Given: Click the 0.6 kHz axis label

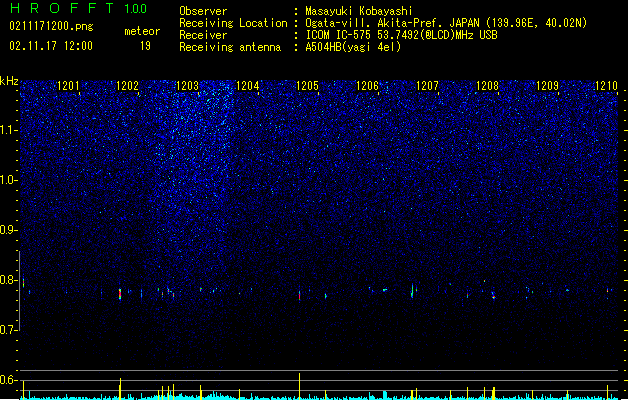Looking at the screenshot, I should [8, 380].
